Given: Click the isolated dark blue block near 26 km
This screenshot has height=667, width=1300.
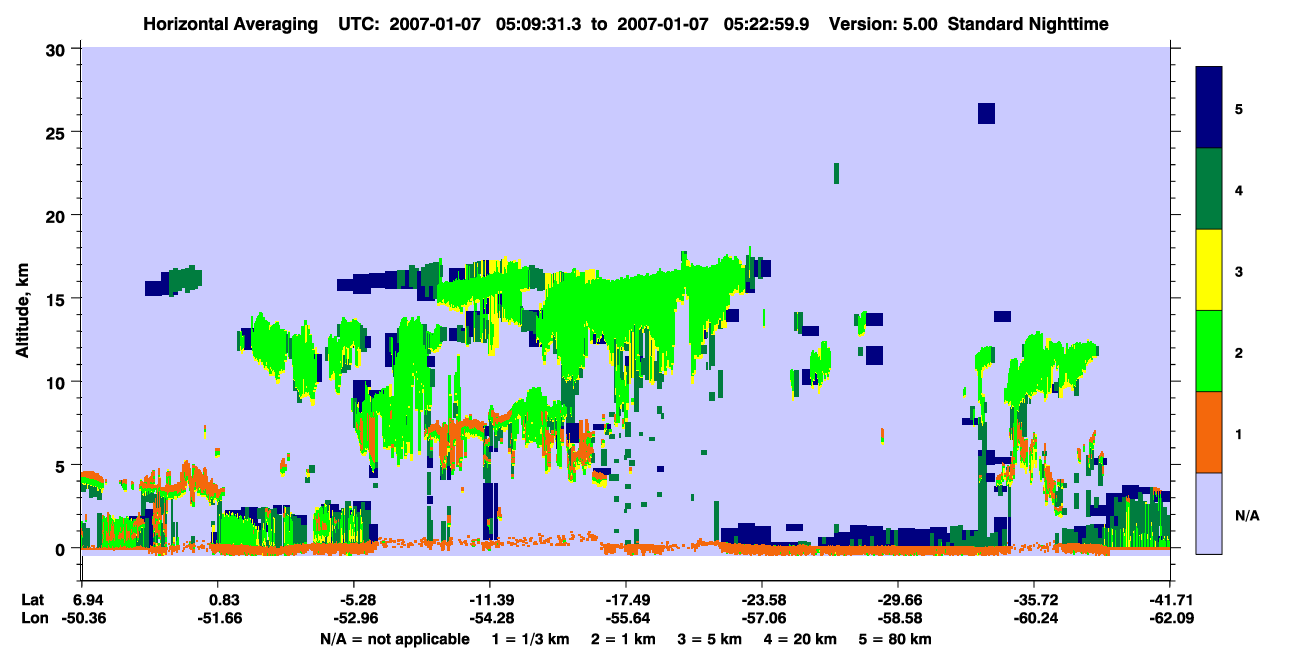Looking at the screenshot, I should (x=986, y=113).
